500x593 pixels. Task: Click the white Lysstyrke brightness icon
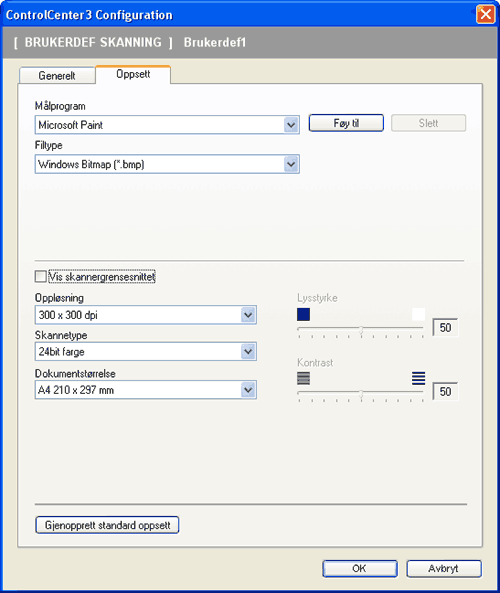pyautogui.click(x=418, y=314)
